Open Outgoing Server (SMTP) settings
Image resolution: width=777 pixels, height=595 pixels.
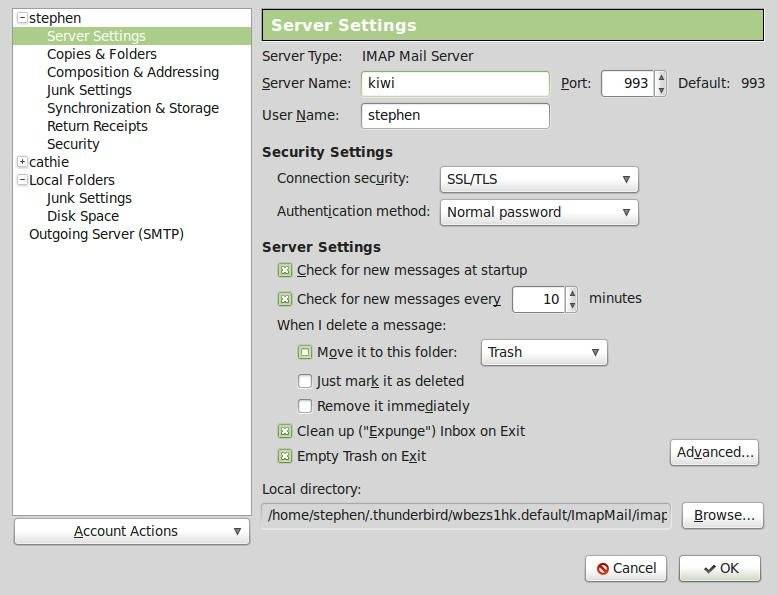107,234
